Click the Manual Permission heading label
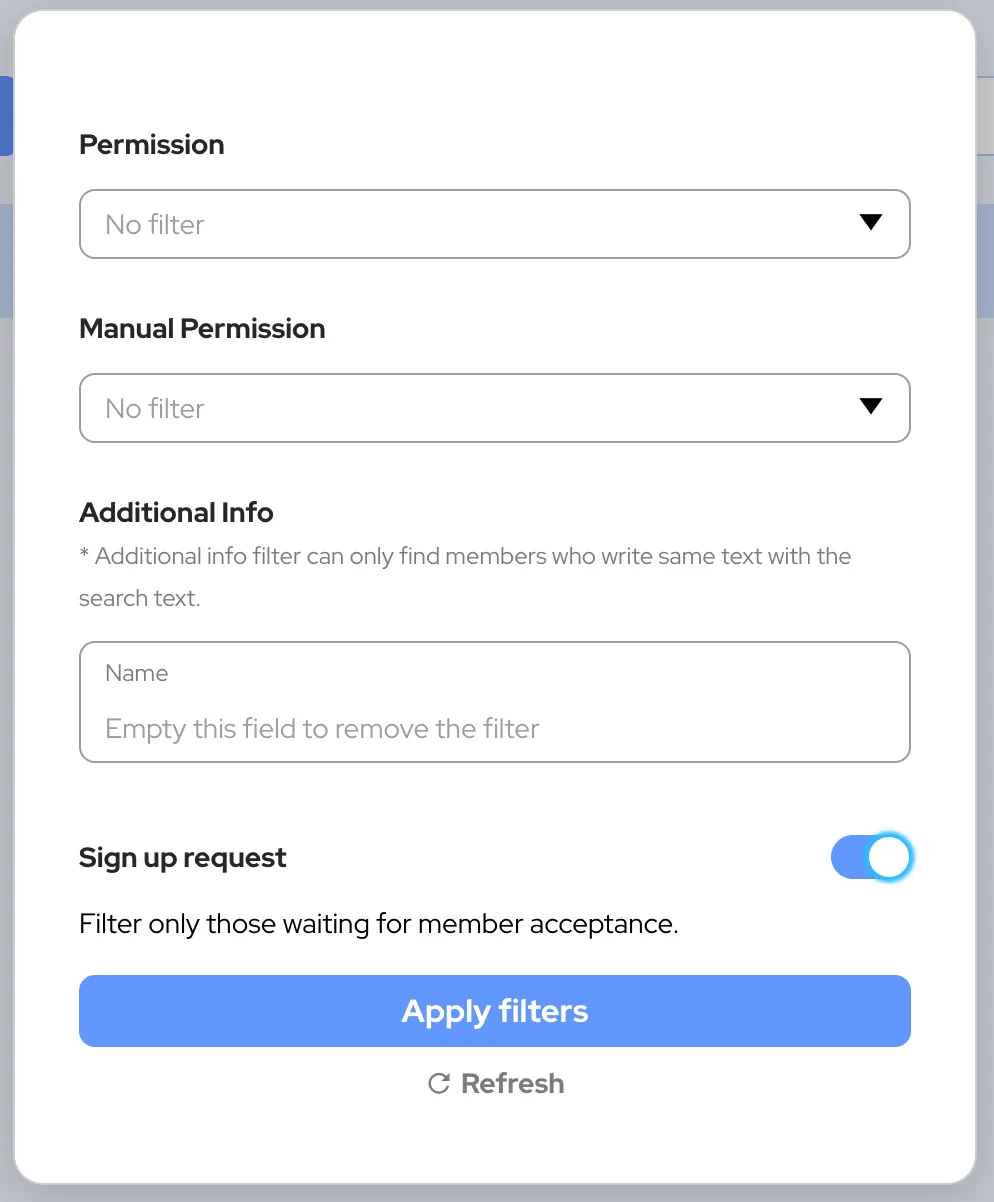The height and width of the screenshot is (1202, 994). click(202, 329)
